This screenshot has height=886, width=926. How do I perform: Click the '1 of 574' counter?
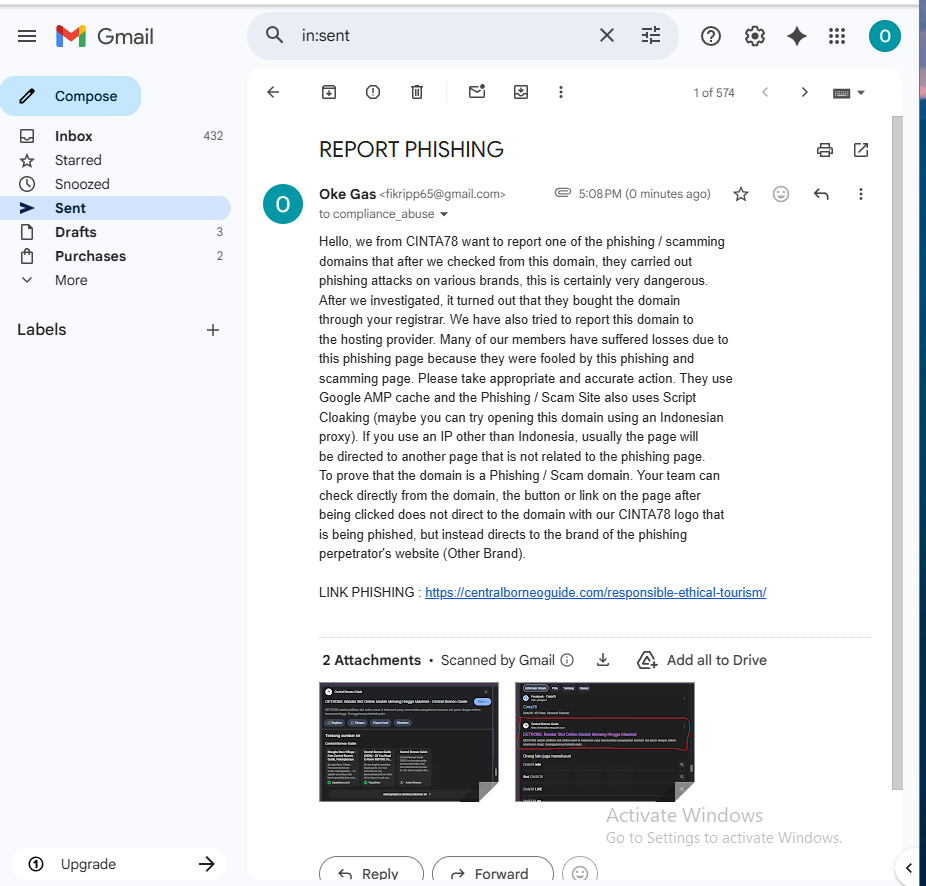[713, 93]
